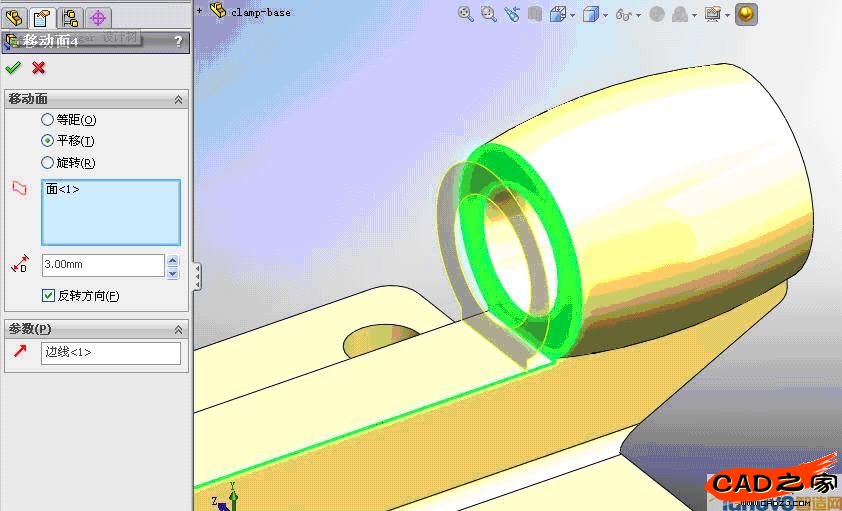
Task: Click the Zoom to Fit magnifier icon
Action: pos(465,14)
